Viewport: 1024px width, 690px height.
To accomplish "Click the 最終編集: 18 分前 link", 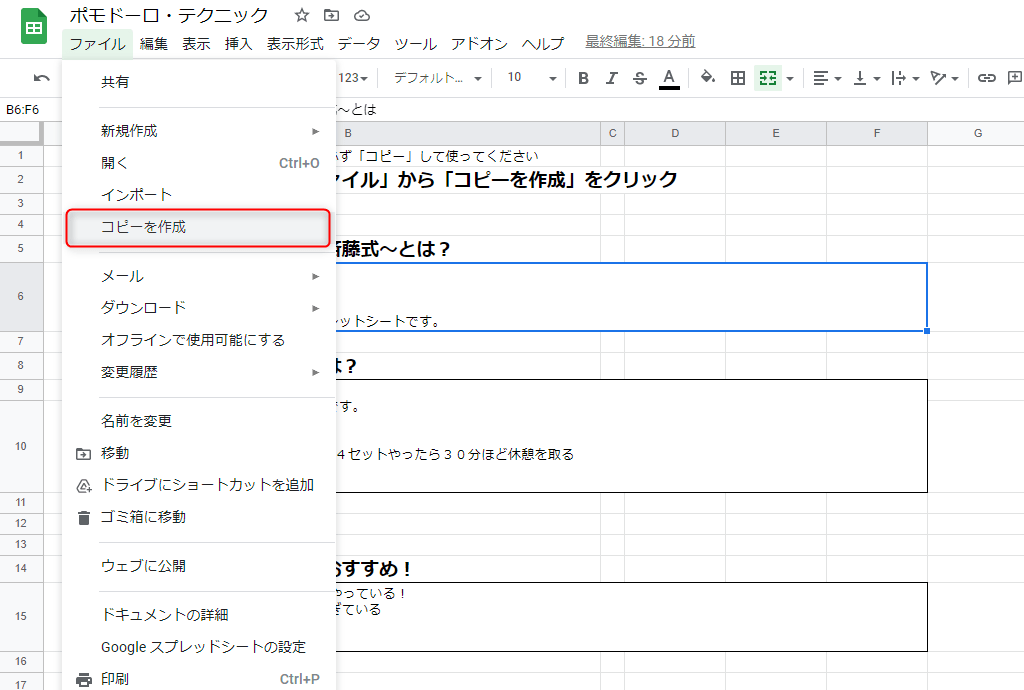I will [639, 42].
